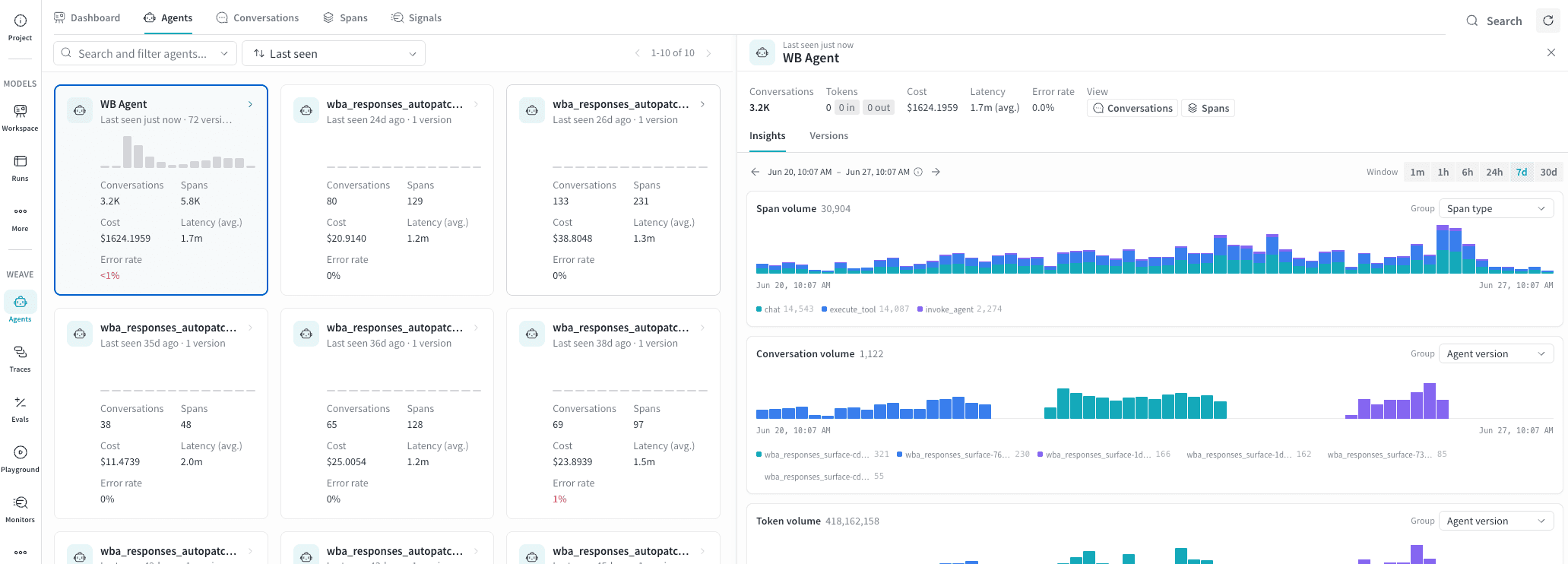Set window to 7d
This screenshot has height=564, width=1568.
pyautogui.click(x=1522, y=172)
